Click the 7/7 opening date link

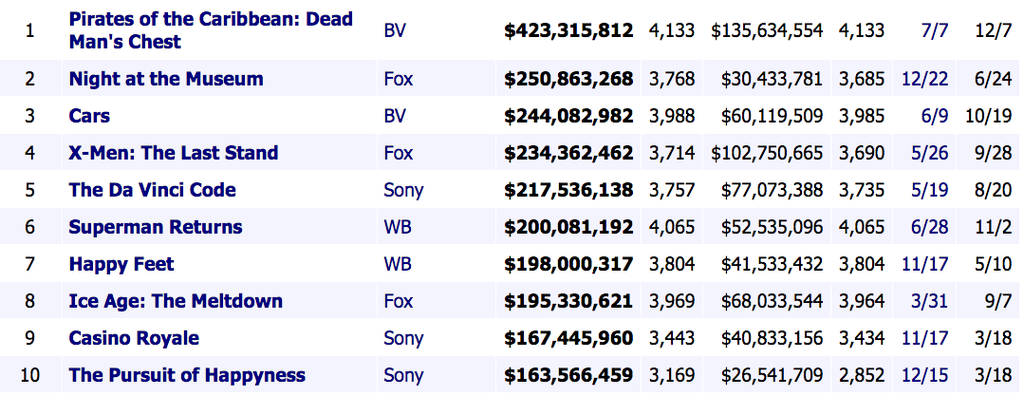(935, 30)
